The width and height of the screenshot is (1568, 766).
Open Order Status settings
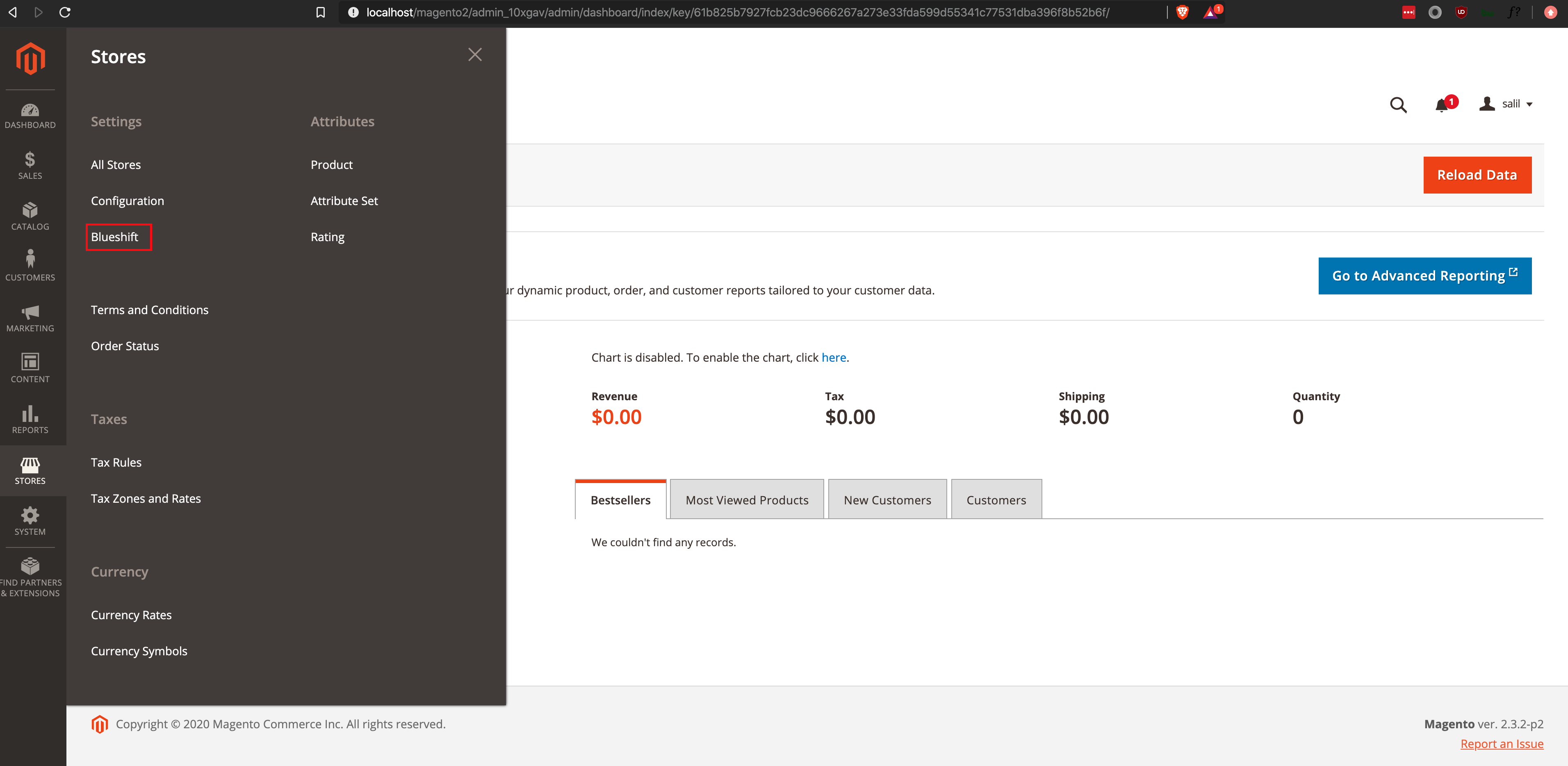click(125, 346)
